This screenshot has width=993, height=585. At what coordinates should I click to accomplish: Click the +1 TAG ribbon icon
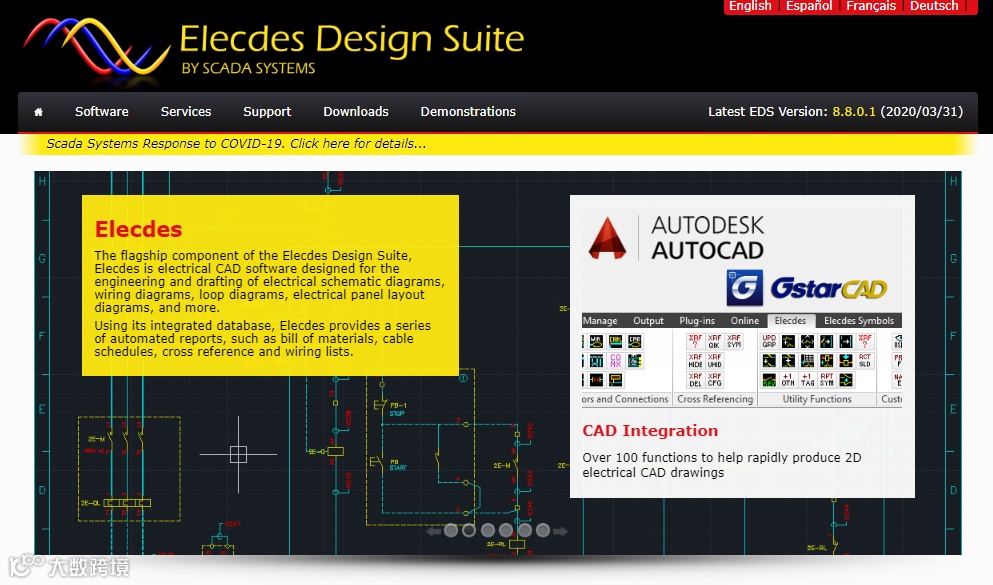click(x=807, y=380)
